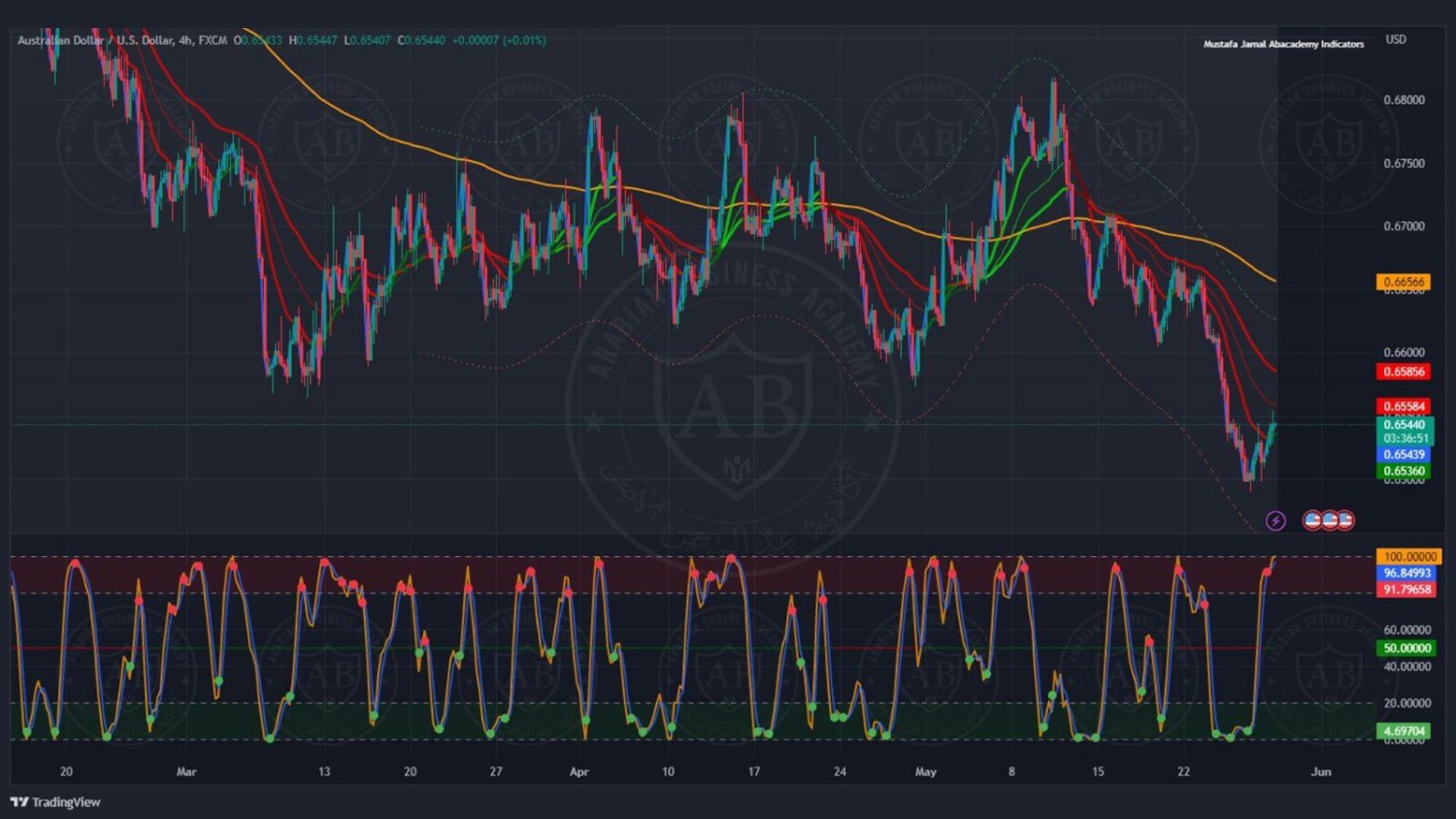Click the 17 date label on the time axis
Screen dimensions: 1456x819
[x=754, y=772]
